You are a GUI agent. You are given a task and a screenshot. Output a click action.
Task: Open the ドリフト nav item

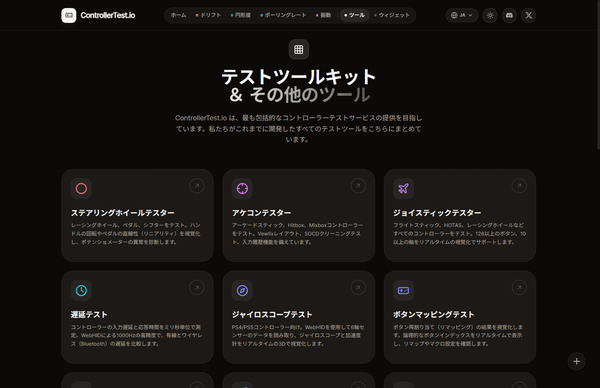[x=209, y=15]
